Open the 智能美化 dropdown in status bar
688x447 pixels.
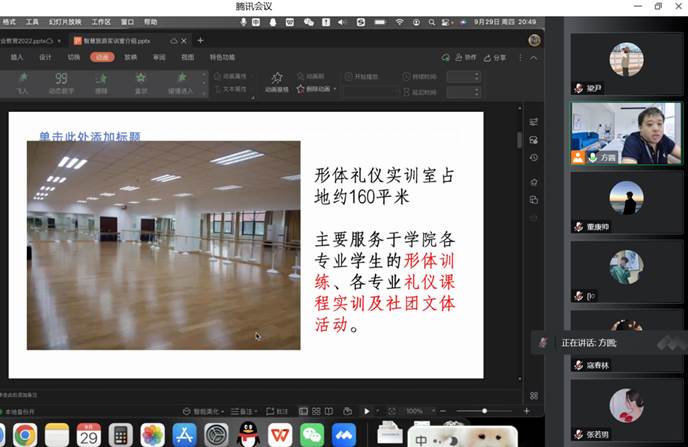[204, 411]
